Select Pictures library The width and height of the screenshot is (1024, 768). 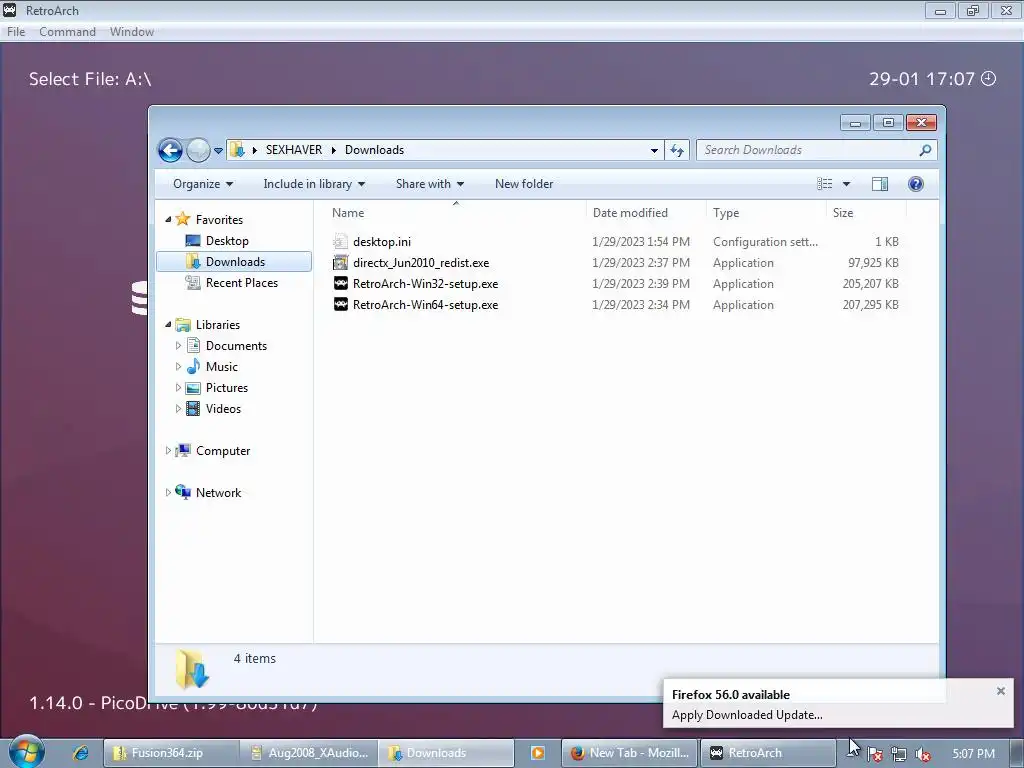[227, 388]
